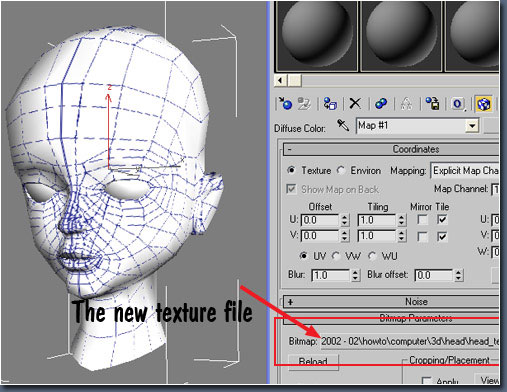Screen dimensions: 507x392
Task: Open the Map #1 name dropdown
Action: coord(472,126)
